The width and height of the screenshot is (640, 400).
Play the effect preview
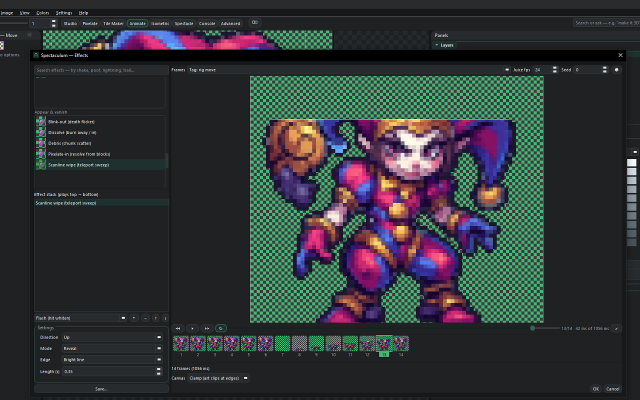point(192,328)
